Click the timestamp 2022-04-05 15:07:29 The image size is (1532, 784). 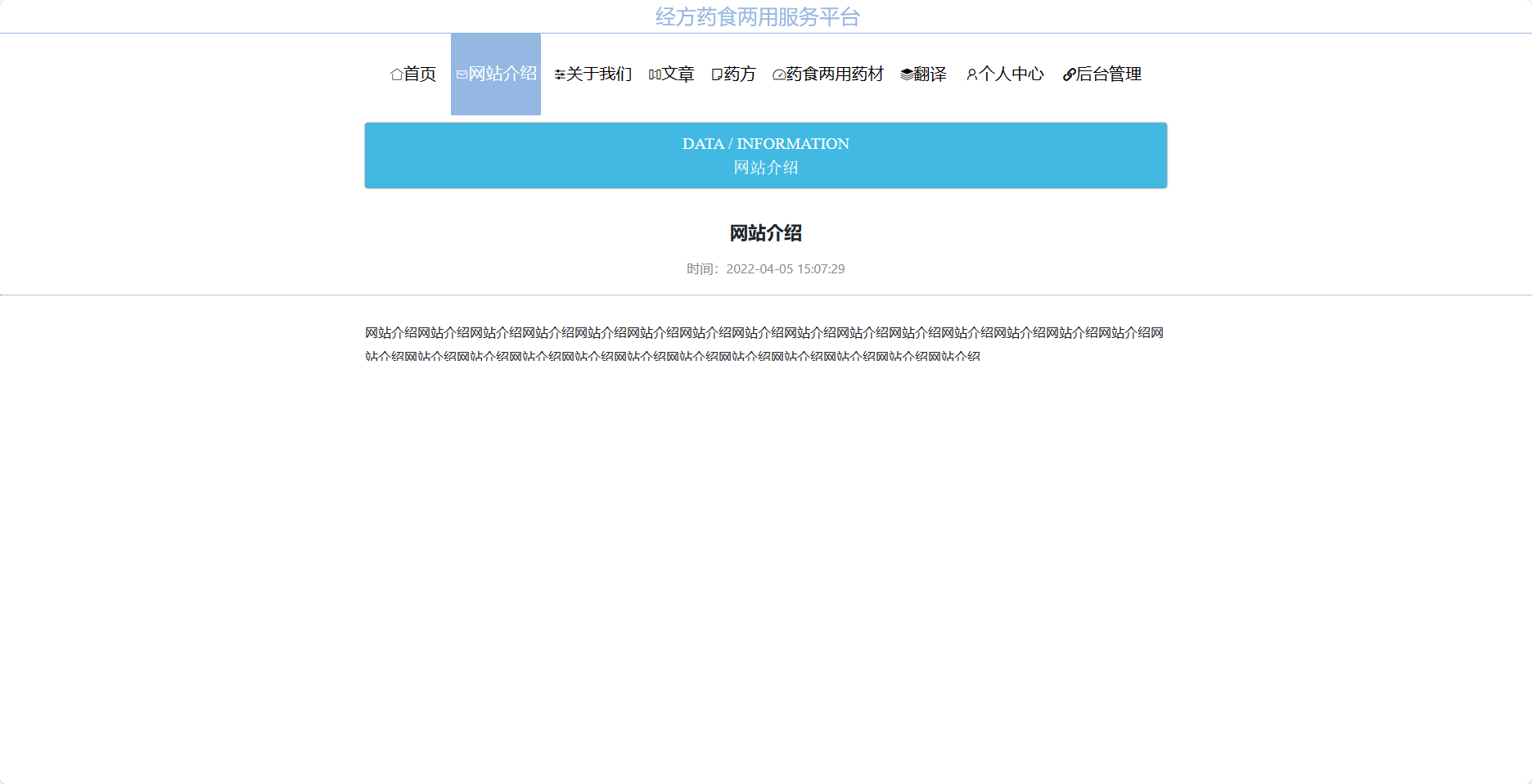786,269
